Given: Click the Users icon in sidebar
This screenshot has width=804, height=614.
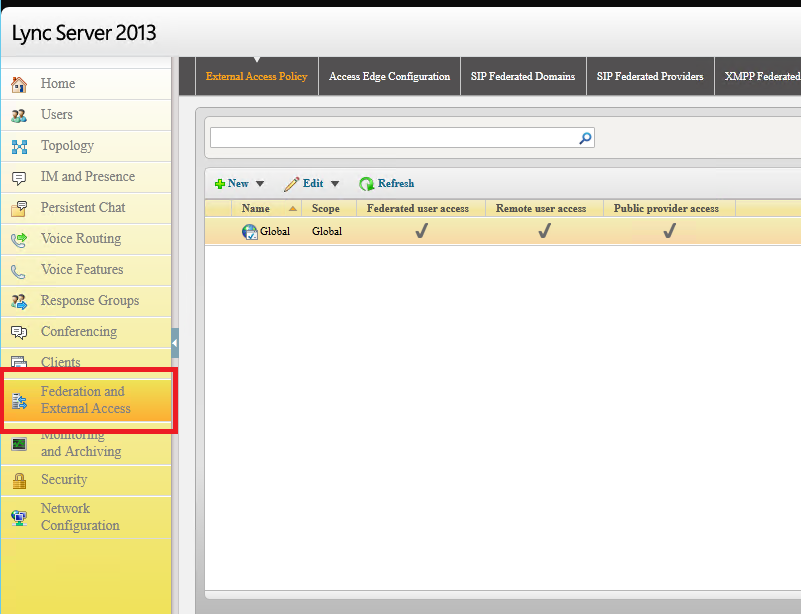Looking at the screenshot, I should [x=19, y=115].
